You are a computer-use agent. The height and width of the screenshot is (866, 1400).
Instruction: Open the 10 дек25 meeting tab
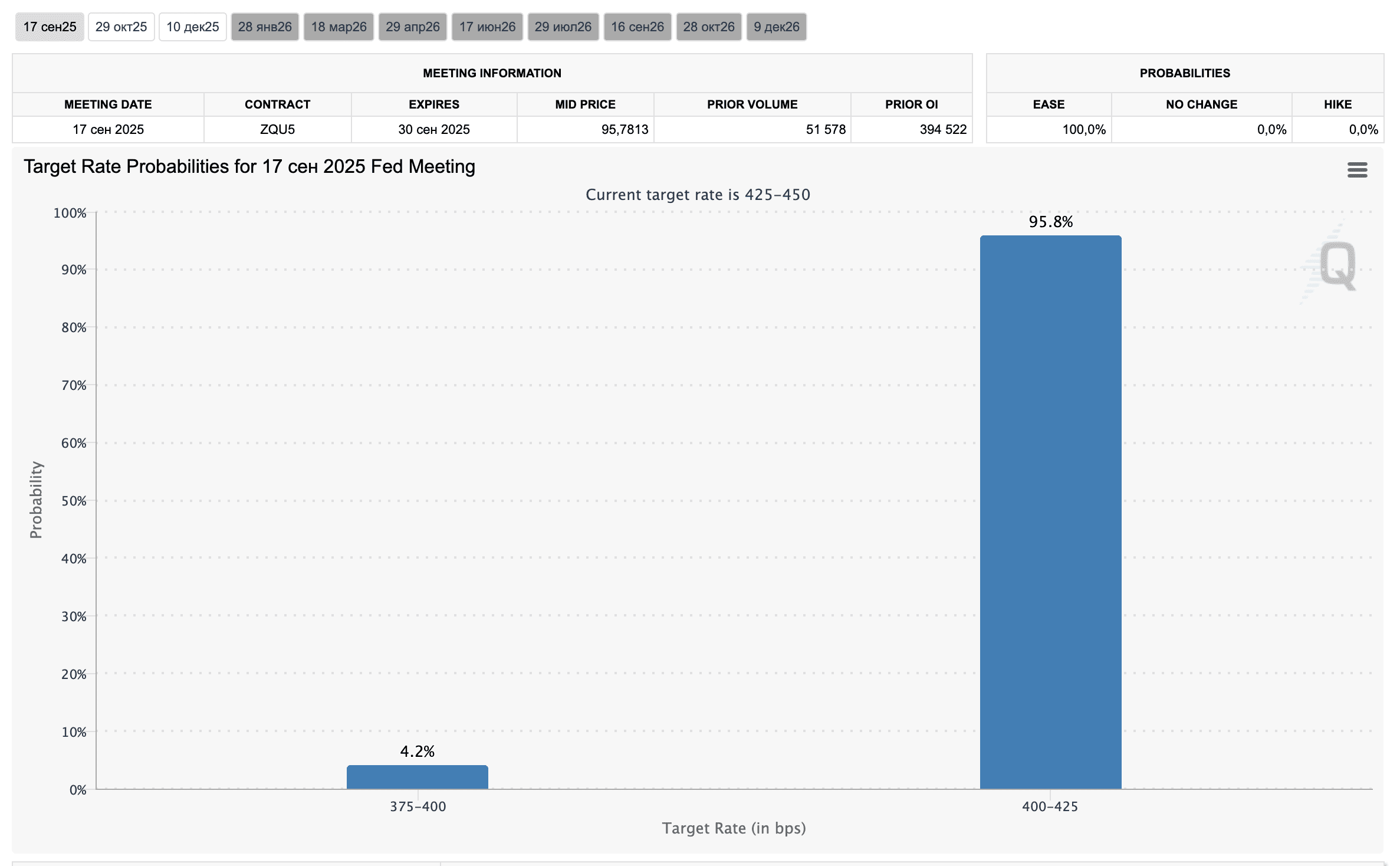(192, 27)
